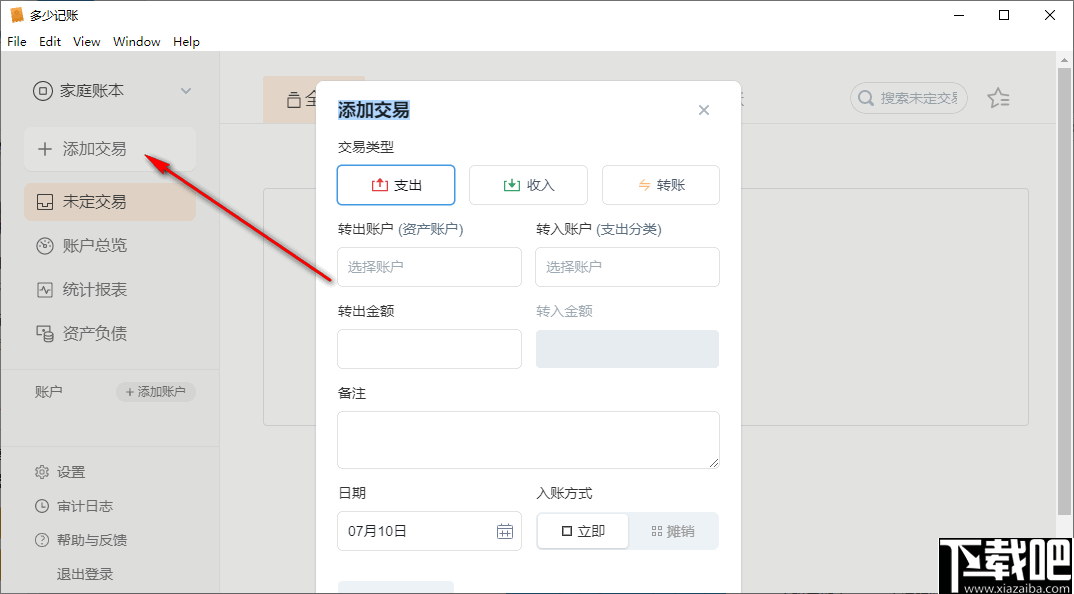
Task: Open the File menu
Action: point(16,41)
